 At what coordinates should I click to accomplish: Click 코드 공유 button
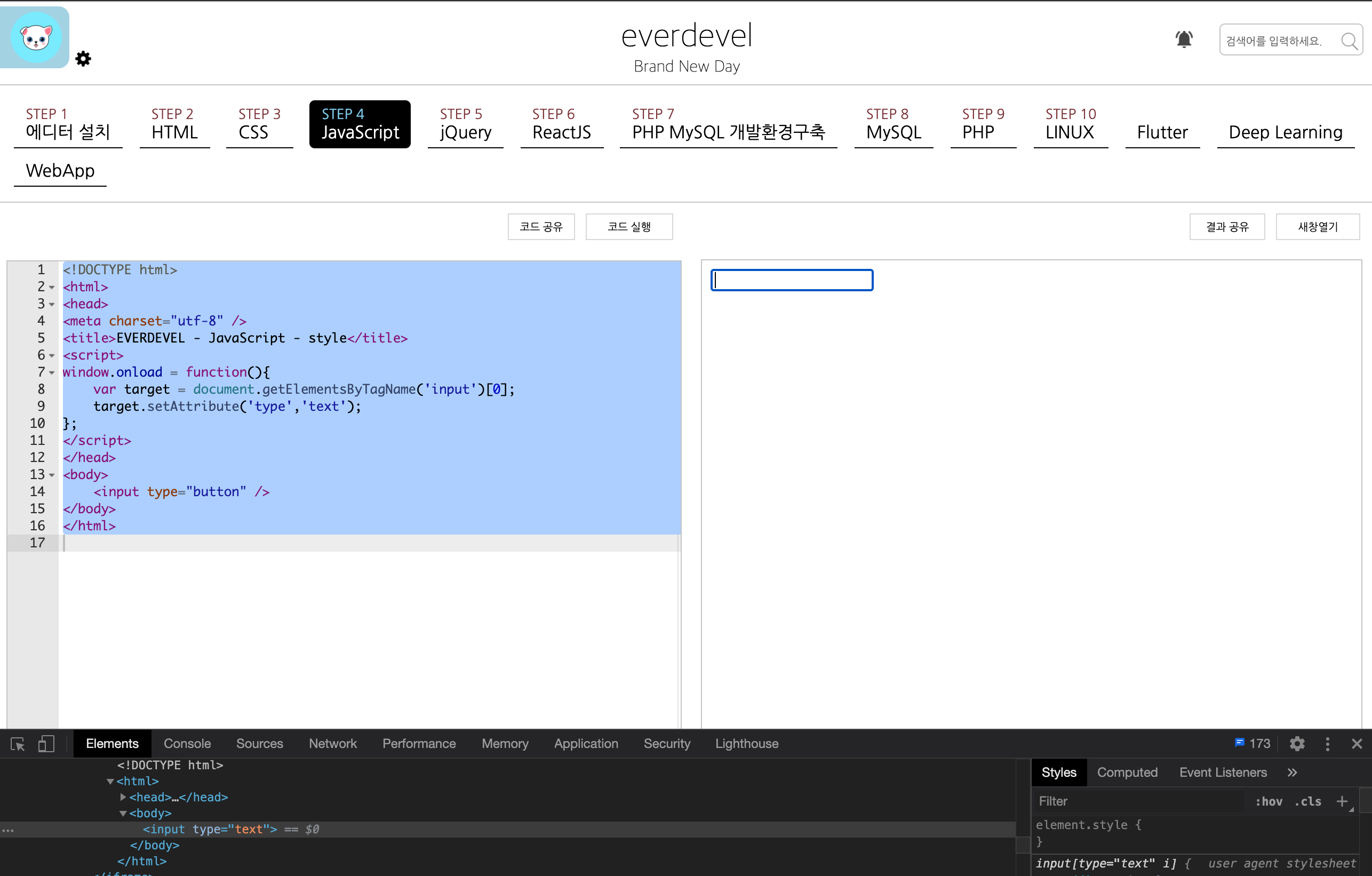541,227
